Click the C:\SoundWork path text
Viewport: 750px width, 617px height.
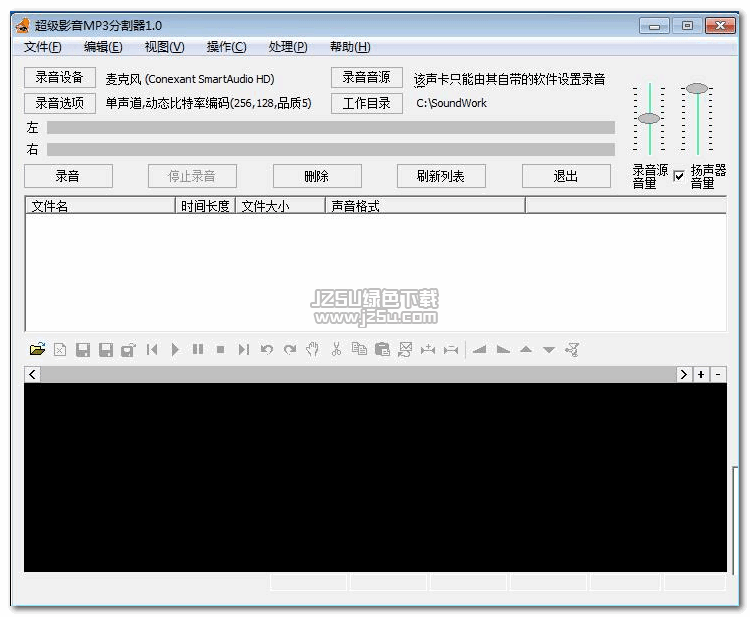click(451, 103)
